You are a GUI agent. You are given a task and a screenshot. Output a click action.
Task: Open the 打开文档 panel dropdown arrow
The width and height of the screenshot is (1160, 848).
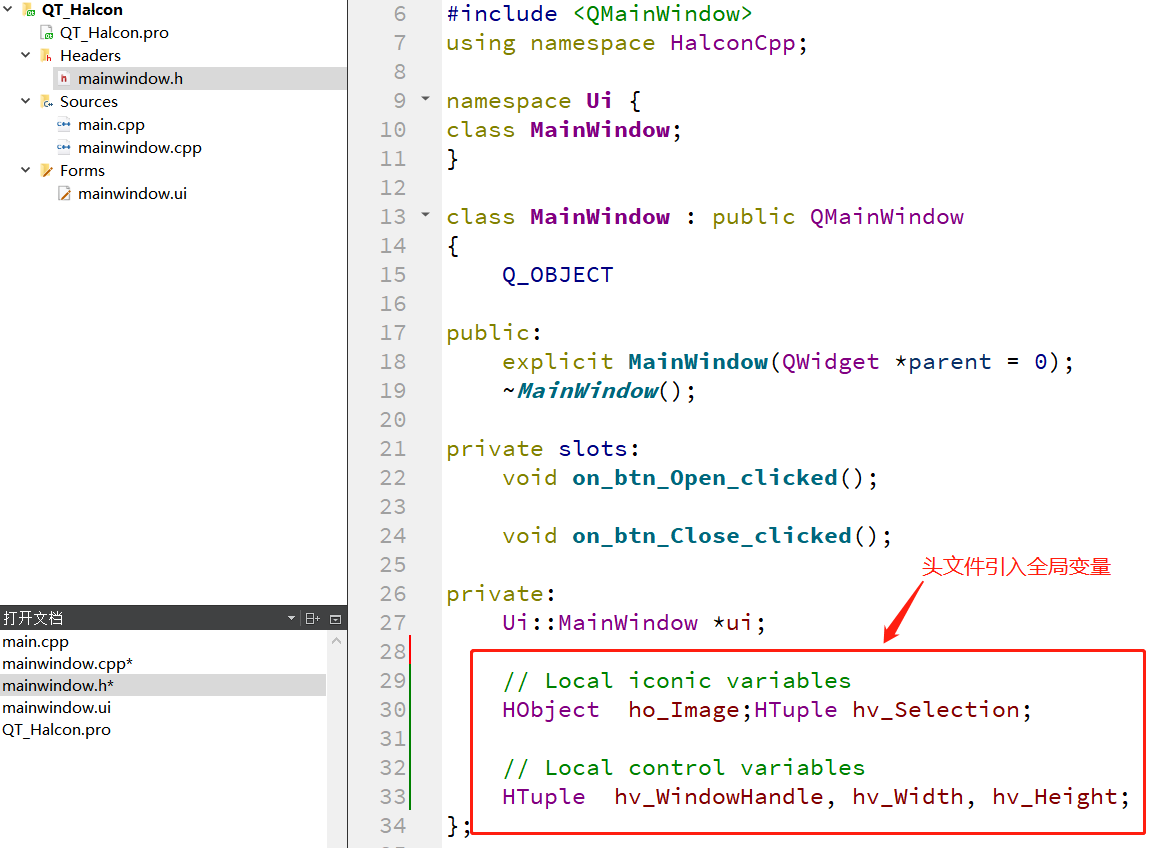point(291,619)
